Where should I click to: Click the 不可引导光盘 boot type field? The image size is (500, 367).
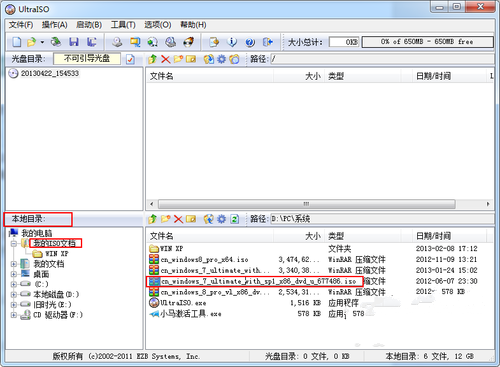tap(87, 59)
